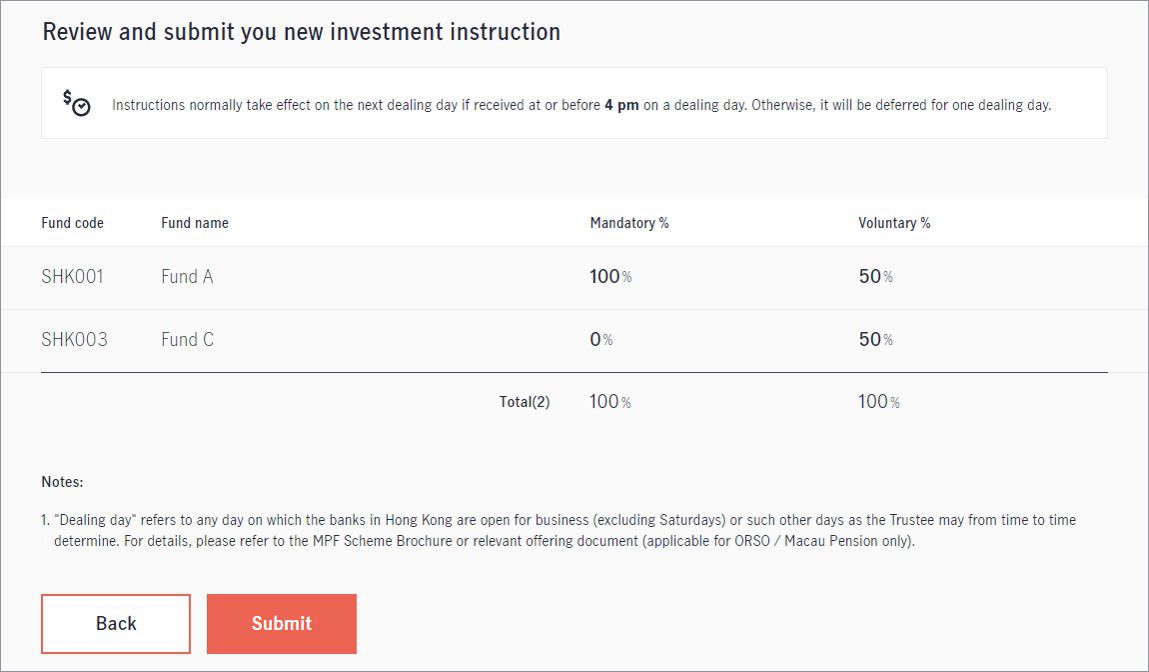Viewport: 1149px width, 672px height.
Task: Click the Fund A name
Action: [187, 276]
